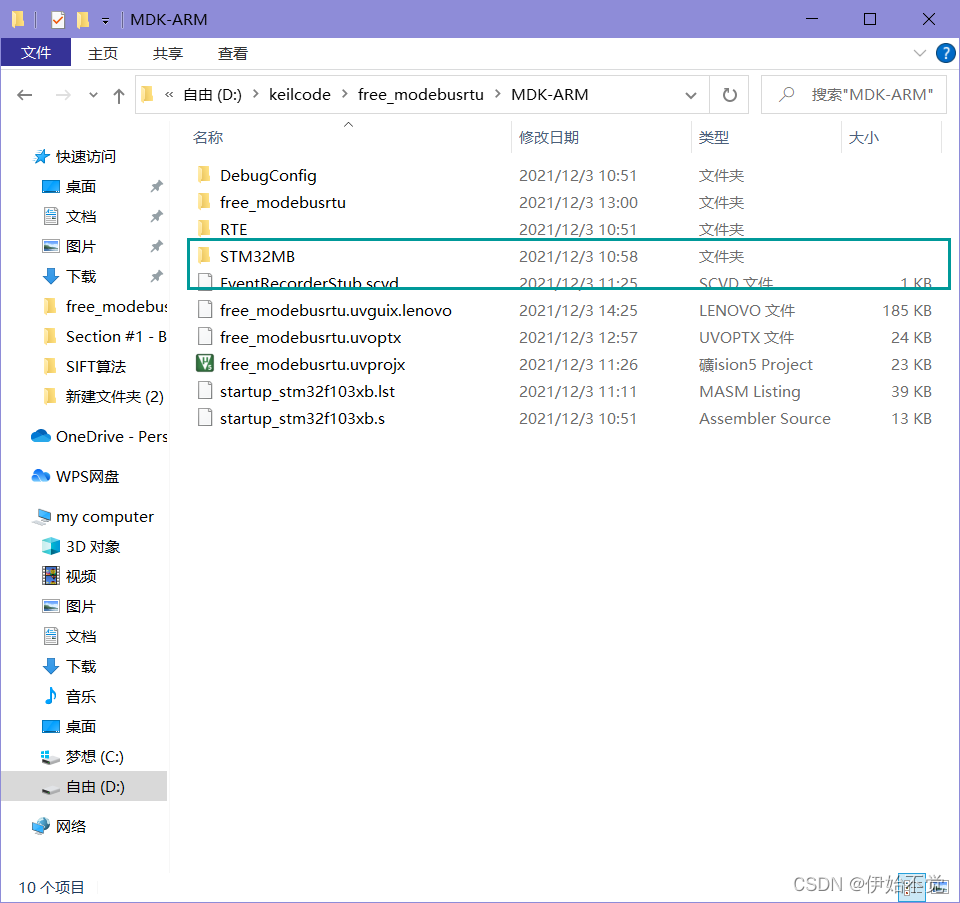The image size is (960, 903).
Task: Sort by 类型 column header
Action: pyautogui.click(x=714, y=137)
